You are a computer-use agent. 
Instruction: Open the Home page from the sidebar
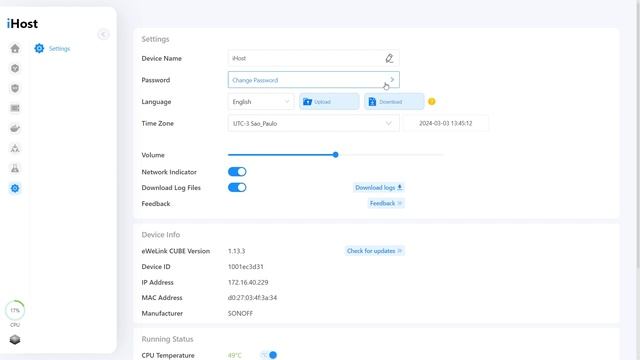coord(15,49)
